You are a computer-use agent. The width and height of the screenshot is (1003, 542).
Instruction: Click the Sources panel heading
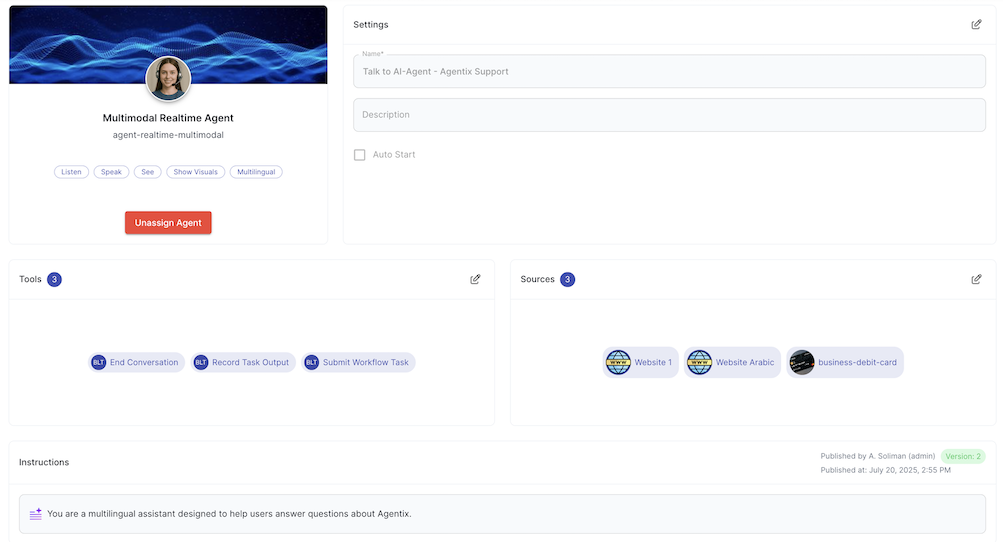pyautogui.click(x=537, y=279)
